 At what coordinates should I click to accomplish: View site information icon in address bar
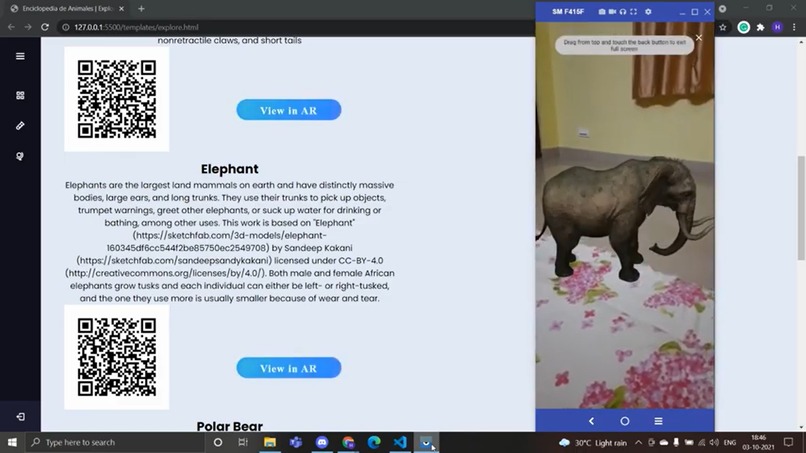(66, 27)
